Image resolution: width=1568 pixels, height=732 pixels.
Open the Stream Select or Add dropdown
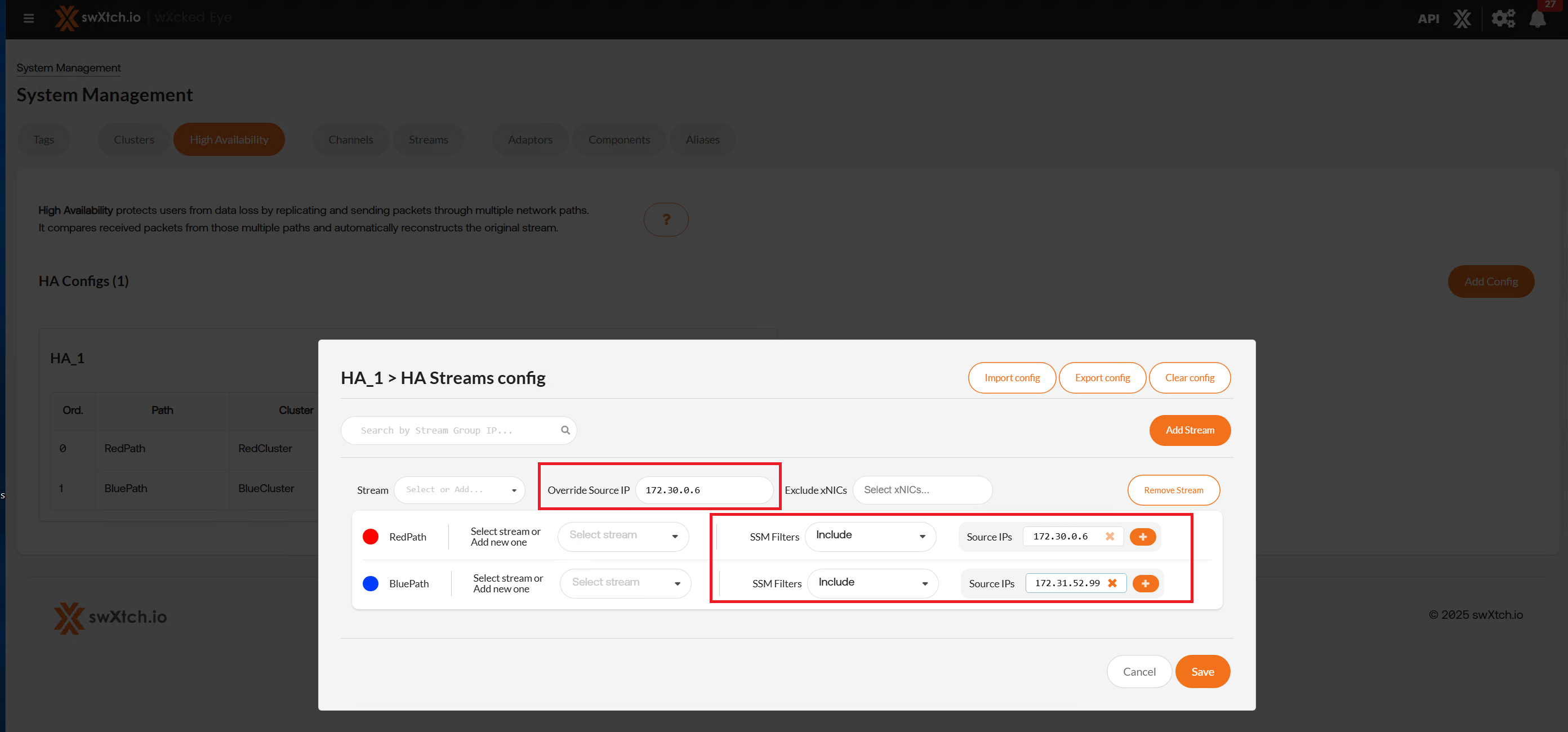pos(459,490)
